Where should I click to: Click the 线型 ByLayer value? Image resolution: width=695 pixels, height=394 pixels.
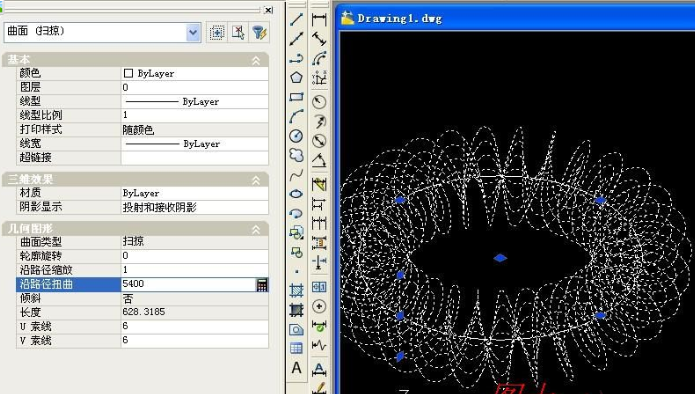195,102
